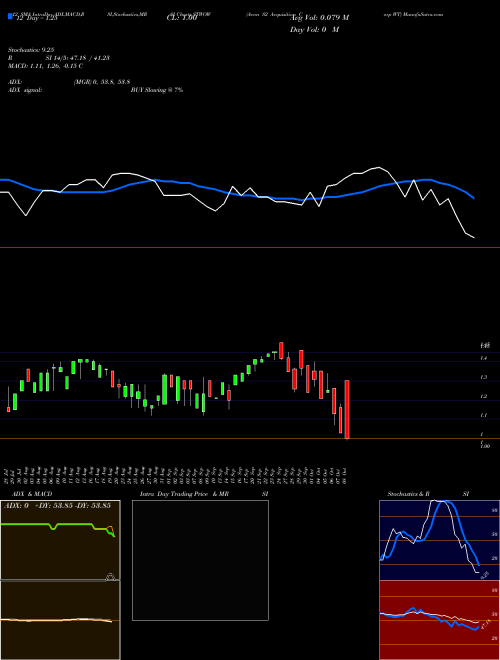Click the 1.2 price axis label
Image resolution: width=500 pixels, height=660 pixels.
[x=484, y=396]
